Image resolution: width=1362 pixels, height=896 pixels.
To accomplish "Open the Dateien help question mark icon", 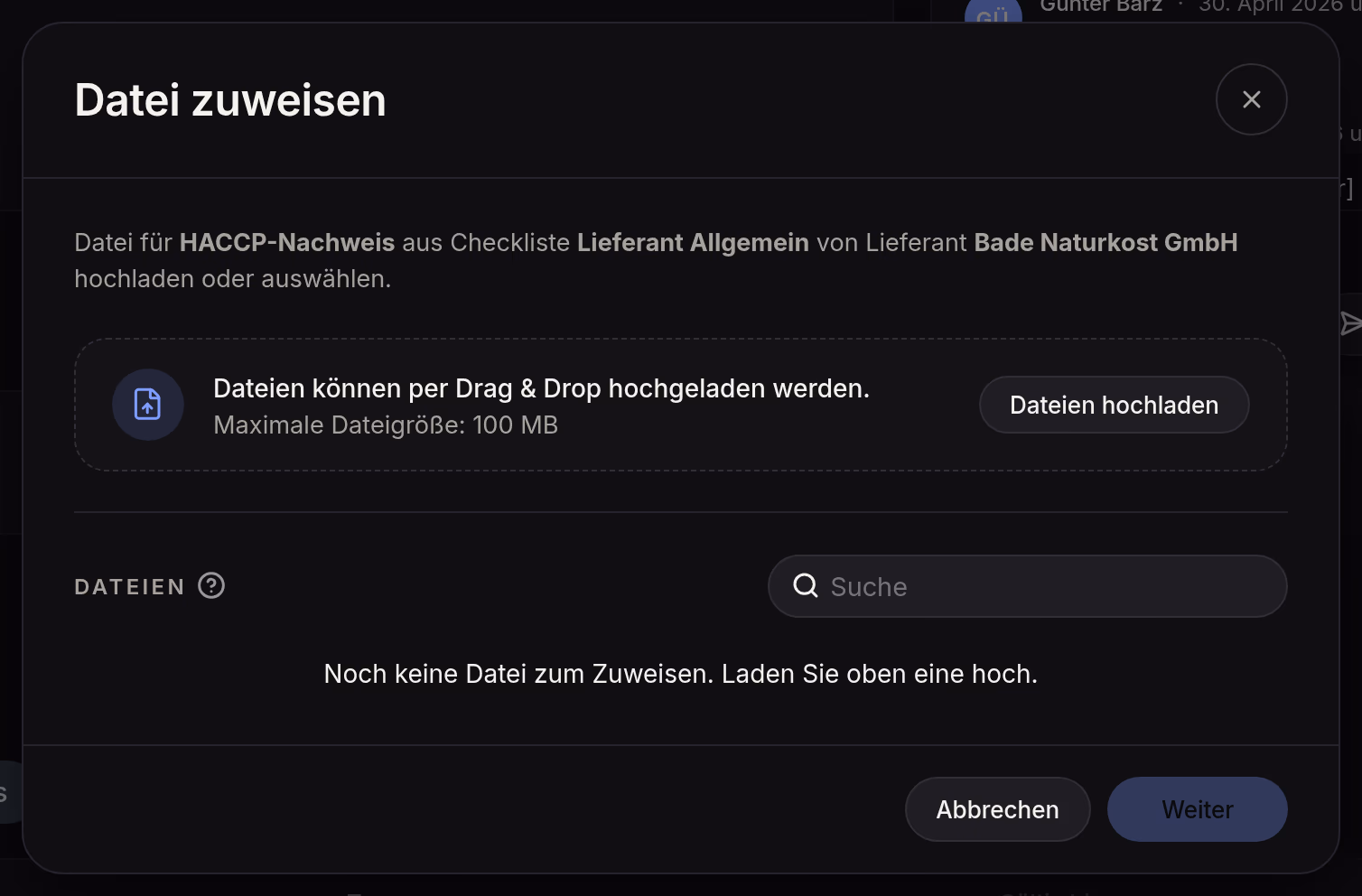I will coord(211,586).
